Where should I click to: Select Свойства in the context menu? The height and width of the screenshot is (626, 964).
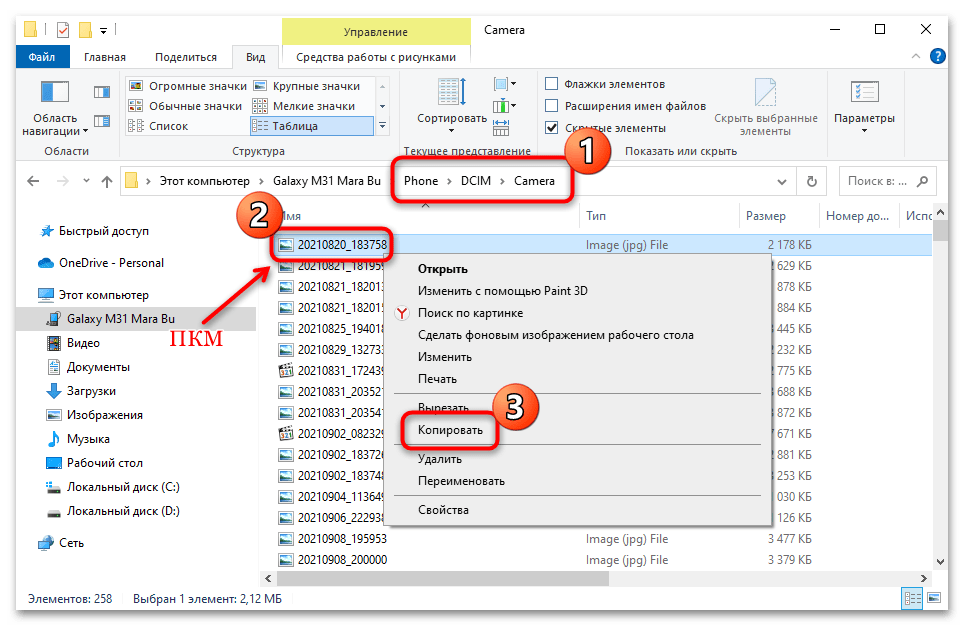coord(443,510)
